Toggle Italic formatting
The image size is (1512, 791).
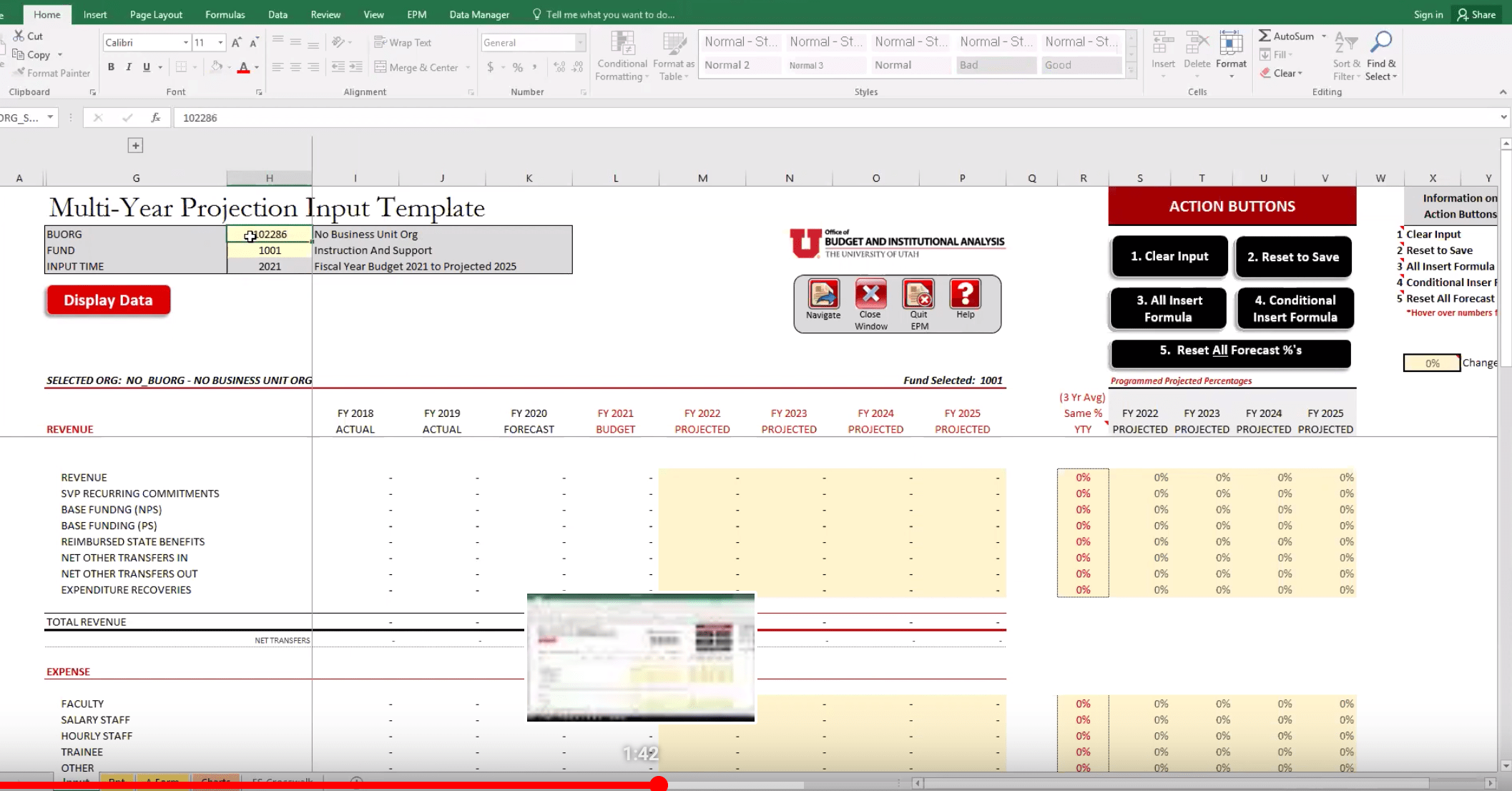tap(129, 67)
